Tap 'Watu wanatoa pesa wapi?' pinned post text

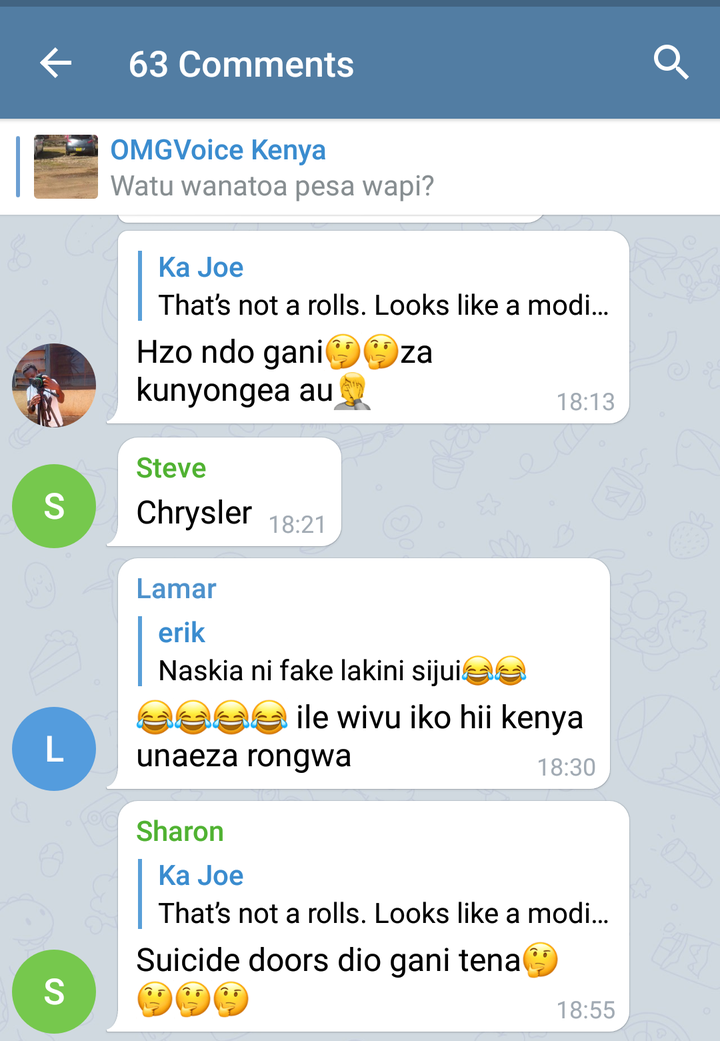[x=272, y=186]
